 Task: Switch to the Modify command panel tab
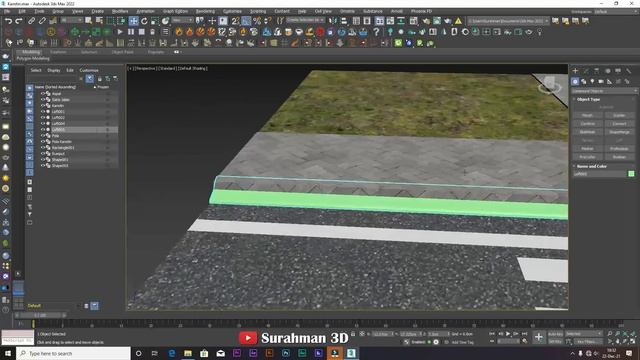coord(586,71)
